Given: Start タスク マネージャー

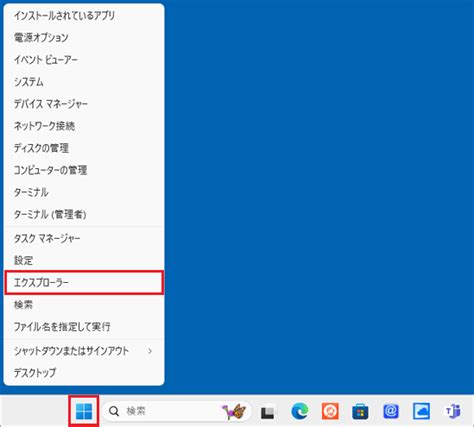Looking at the screenshot, I should click(84, 238).
